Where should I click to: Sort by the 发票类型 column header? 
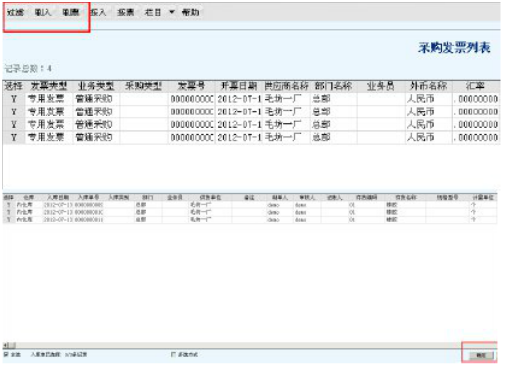(49, 86)
